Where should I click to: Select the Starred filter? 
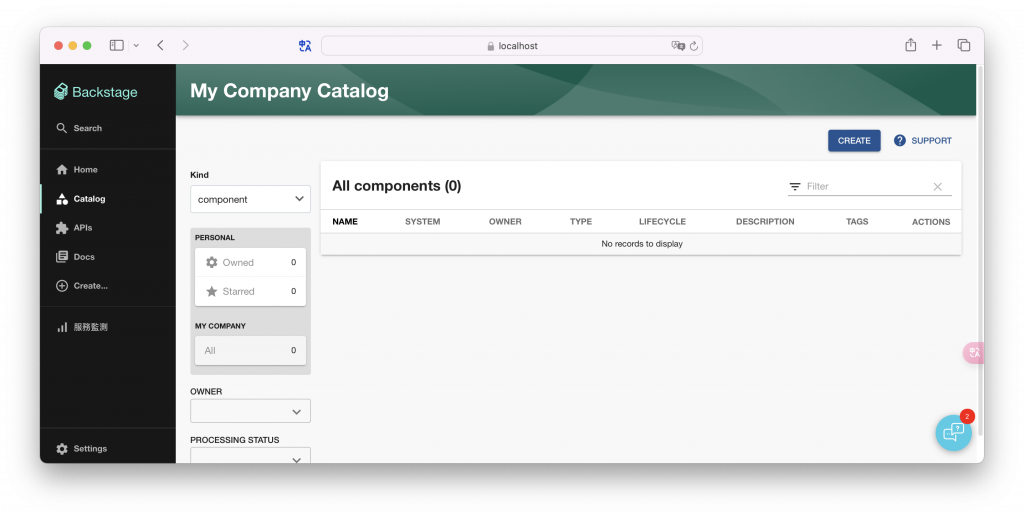pos(250,291)
